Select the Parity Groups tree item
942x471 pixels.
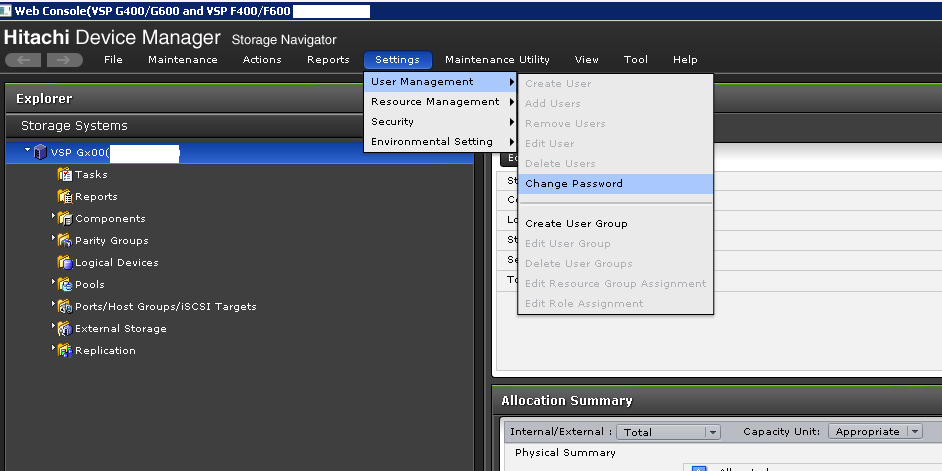[x=112, y=240]
